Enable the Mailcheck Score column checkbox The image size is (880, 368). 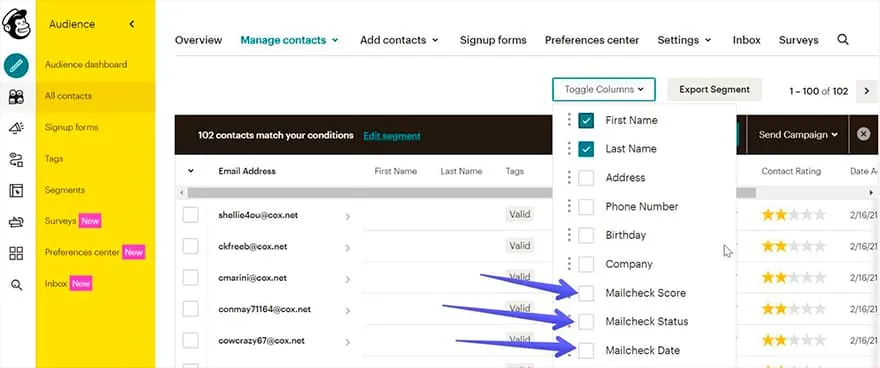click(x=586, y=293)
